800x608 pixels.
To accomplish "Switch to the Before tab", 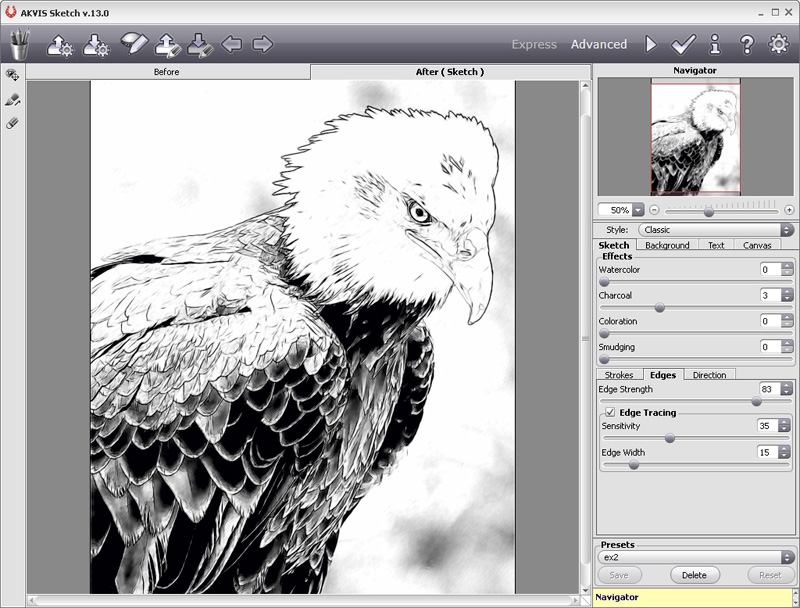I will [167, 72].
